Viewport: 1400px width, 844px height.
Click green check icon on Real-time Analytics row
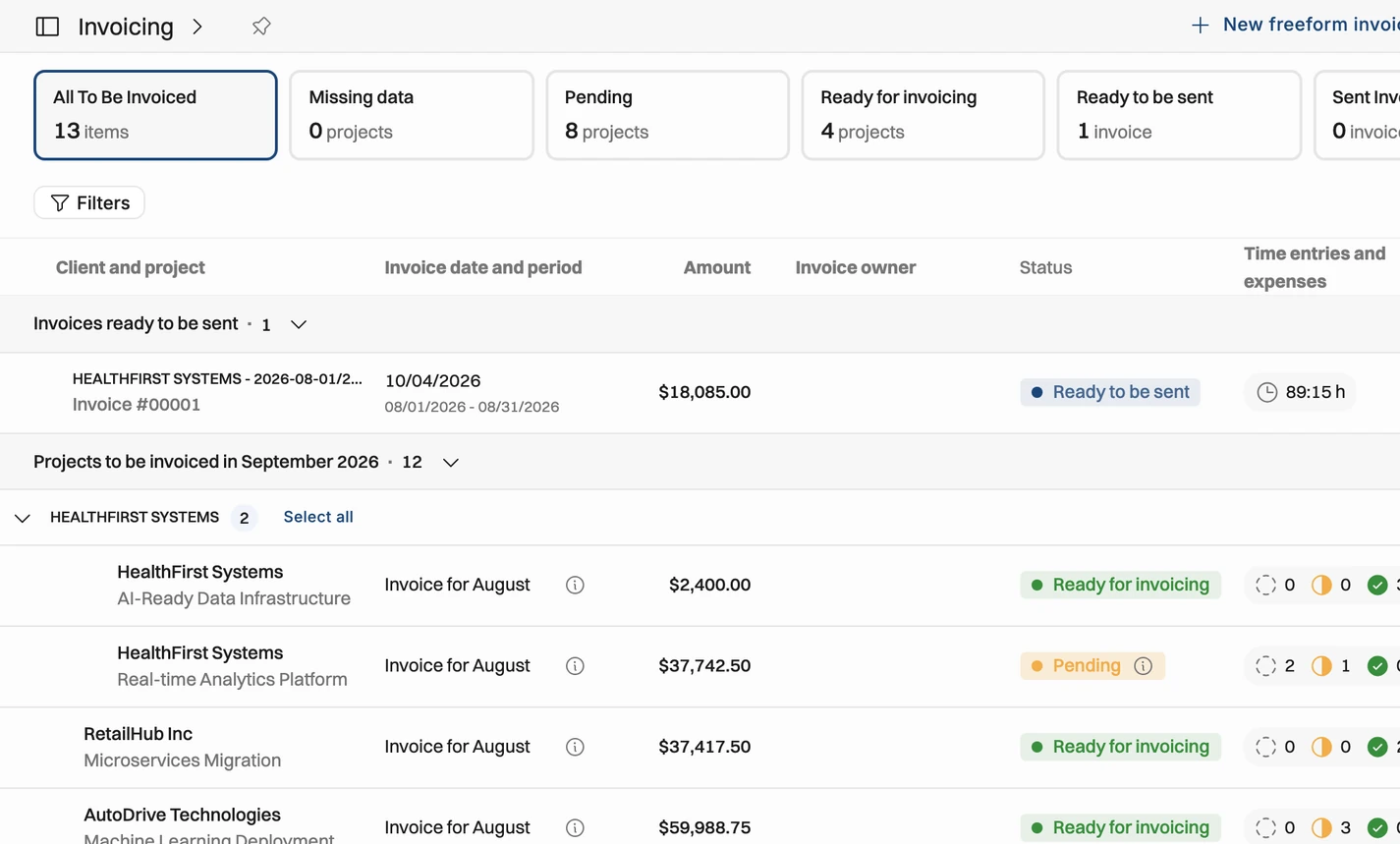[x=1377, y=666]
